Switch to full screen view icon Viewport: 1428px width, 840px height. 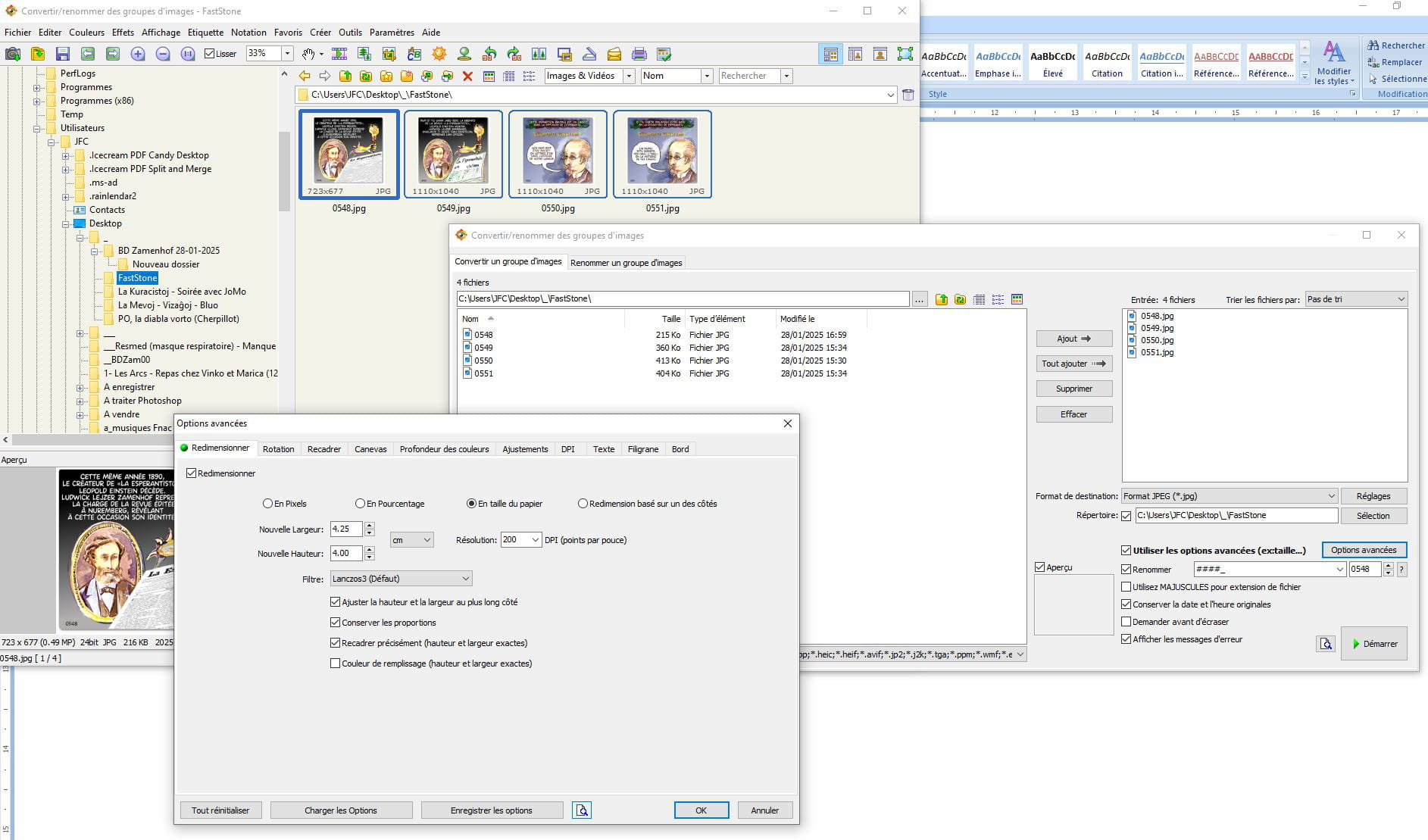[905, 54]
